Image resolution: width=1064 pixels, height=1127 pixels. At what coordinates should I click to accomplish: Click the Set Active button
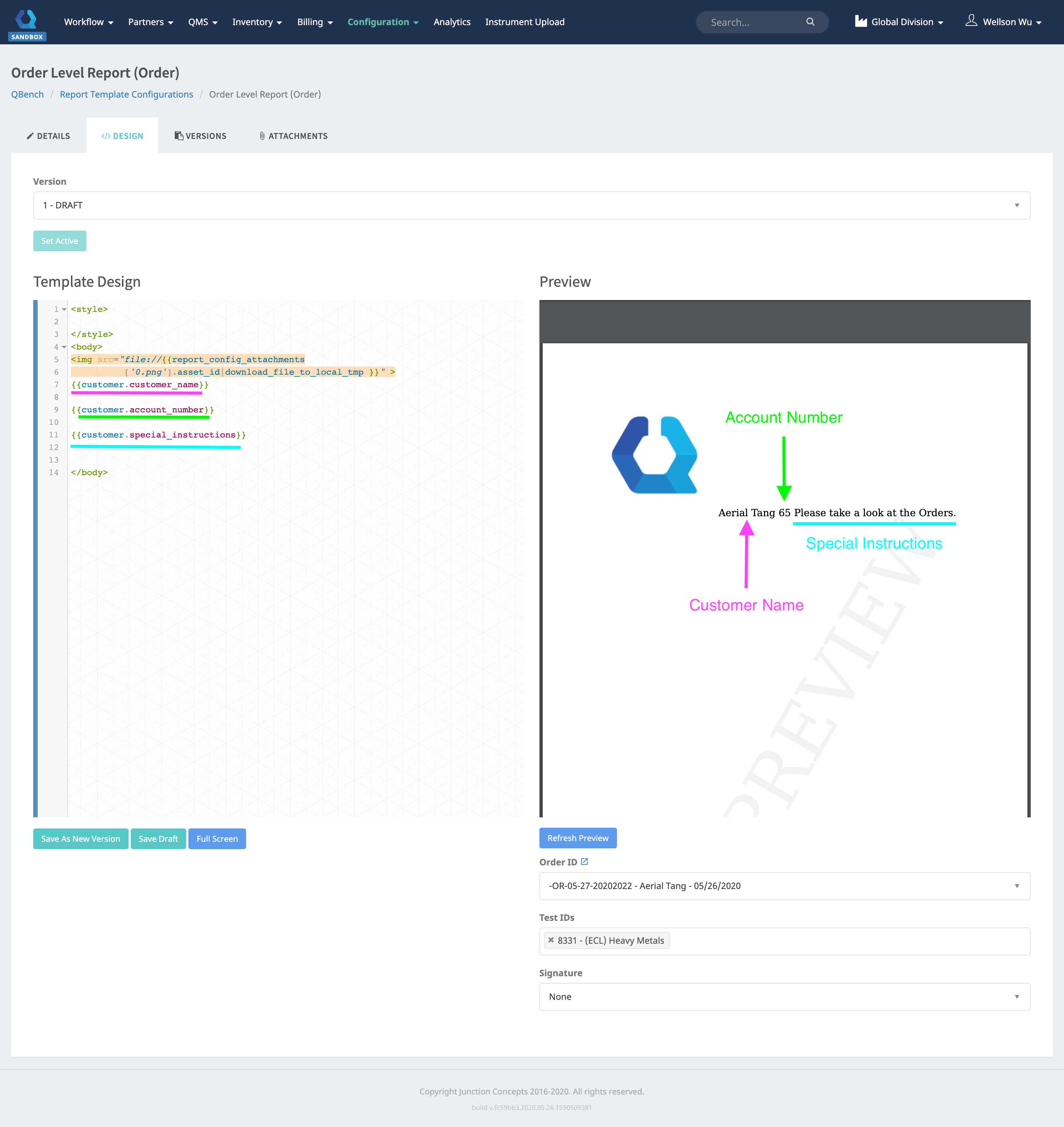(x=59, y=241)
